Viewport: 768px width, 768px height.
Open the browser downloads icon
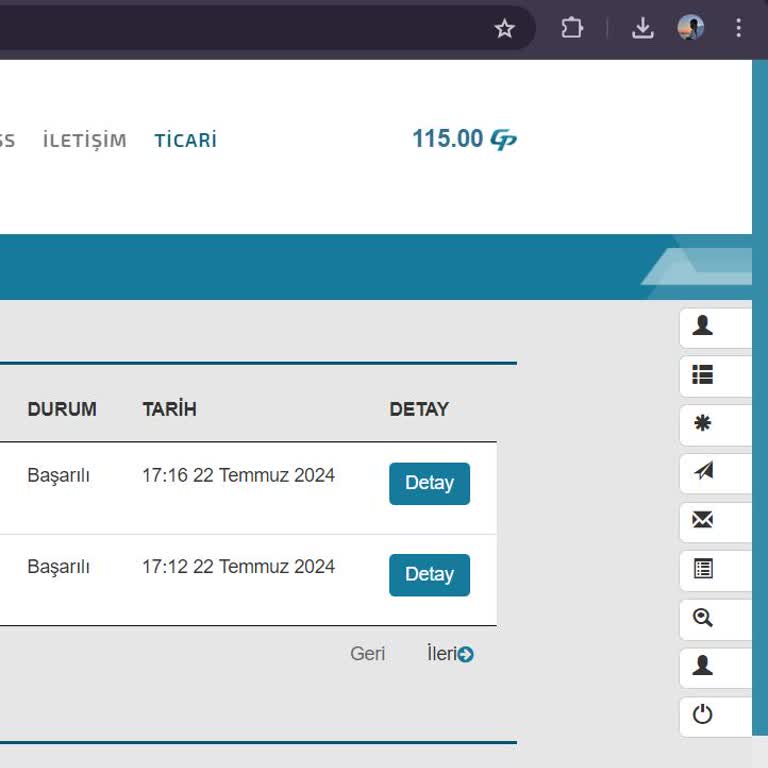643,28
